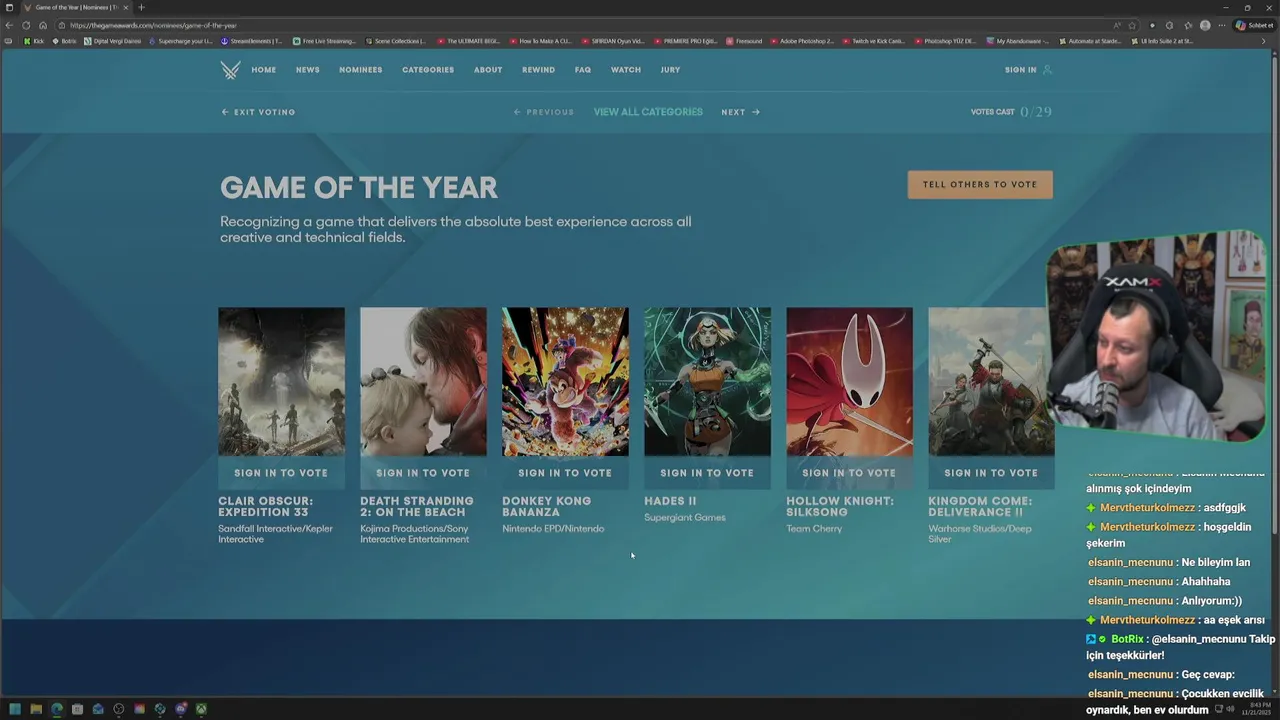
Task: Go to NOMINEES page
Action: click(x=361, y=70)
